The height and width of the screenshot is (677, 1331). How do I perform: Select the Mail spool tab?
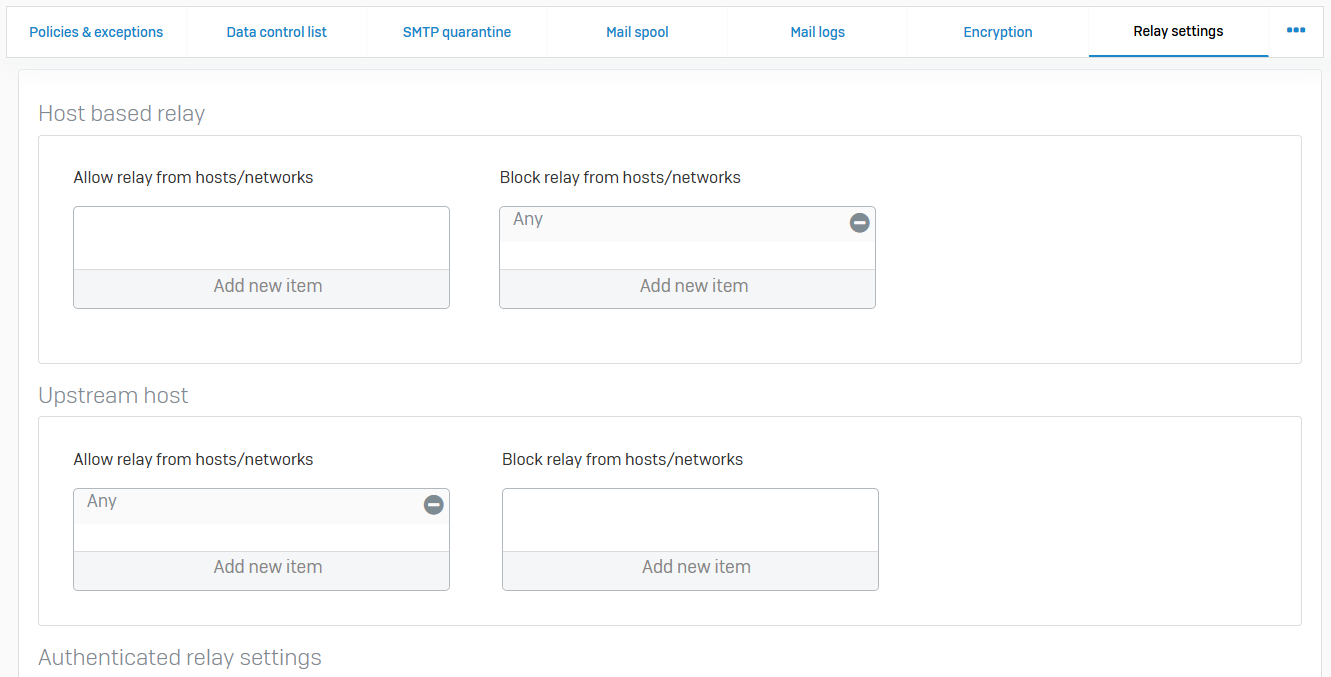[637, 32]
